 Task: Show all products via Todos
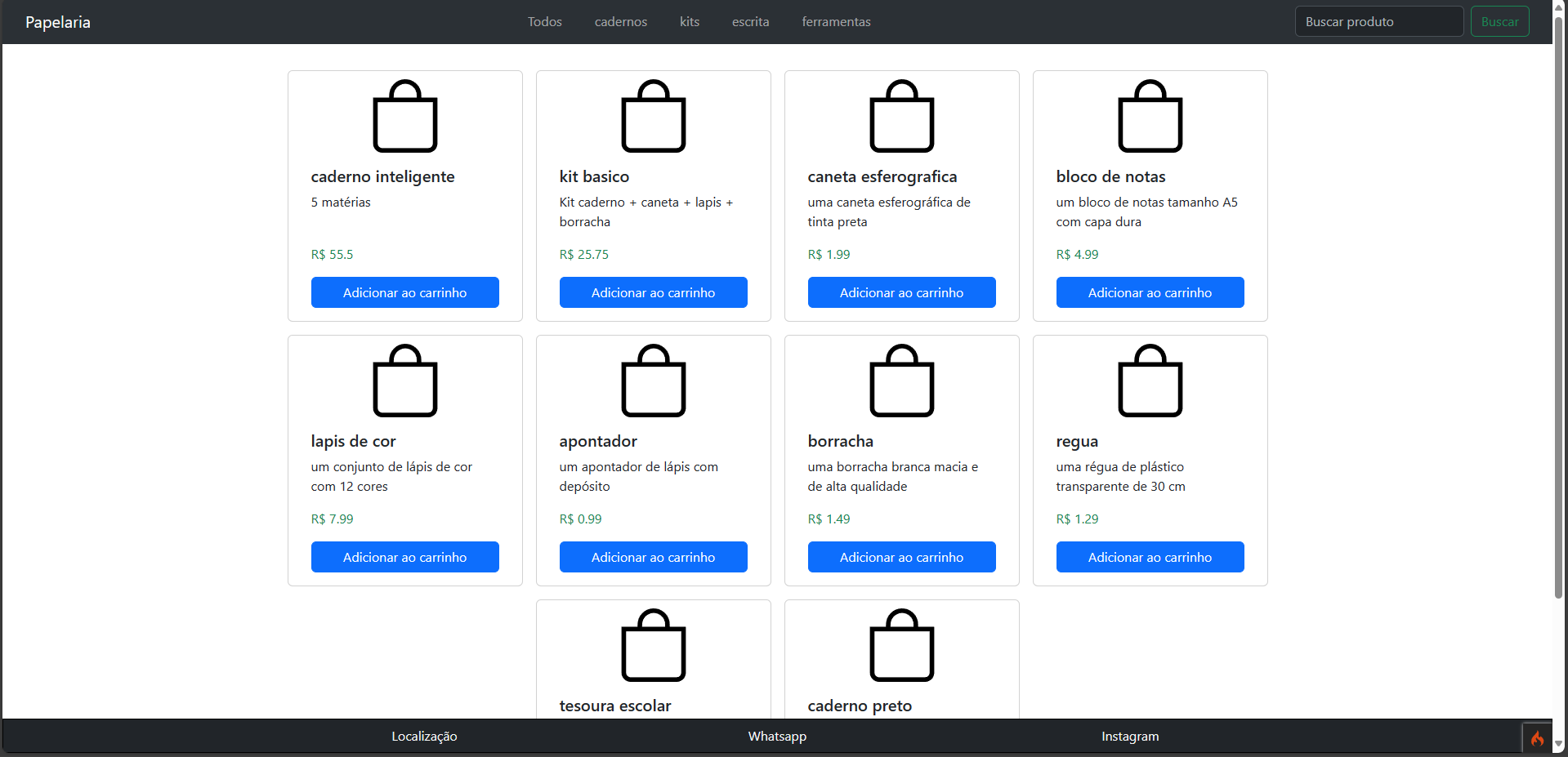pyautogui.click(x=544, y=21)
